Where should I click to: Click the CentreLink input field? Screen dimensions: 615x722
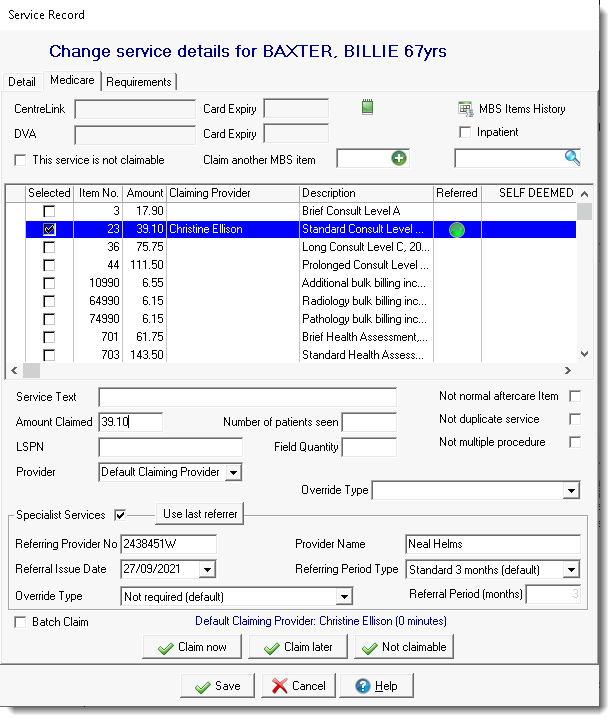point(137,111)
